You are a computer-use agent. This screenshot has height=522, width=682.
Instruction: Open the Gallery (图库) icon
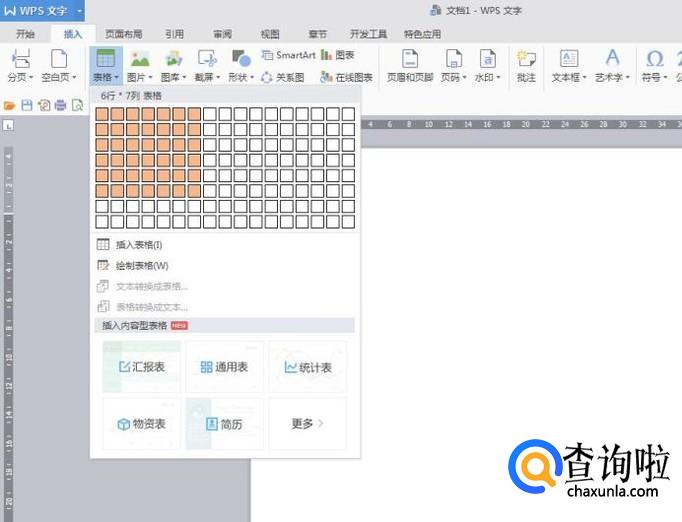click(x=174, y=58)
